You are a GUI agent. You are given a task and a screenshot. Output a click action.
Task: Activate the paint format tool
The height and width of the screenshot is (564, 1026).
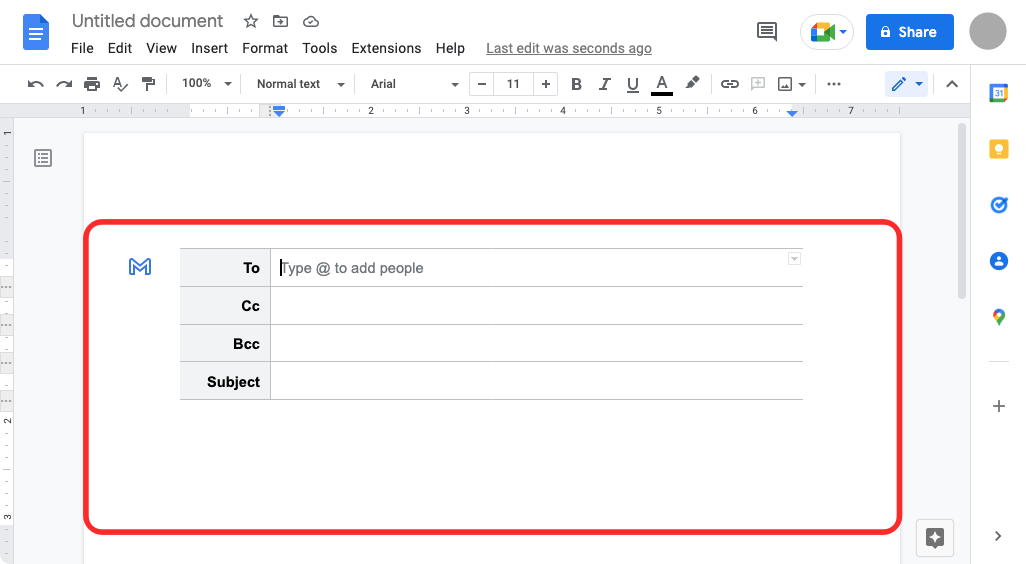pos(149,84)
